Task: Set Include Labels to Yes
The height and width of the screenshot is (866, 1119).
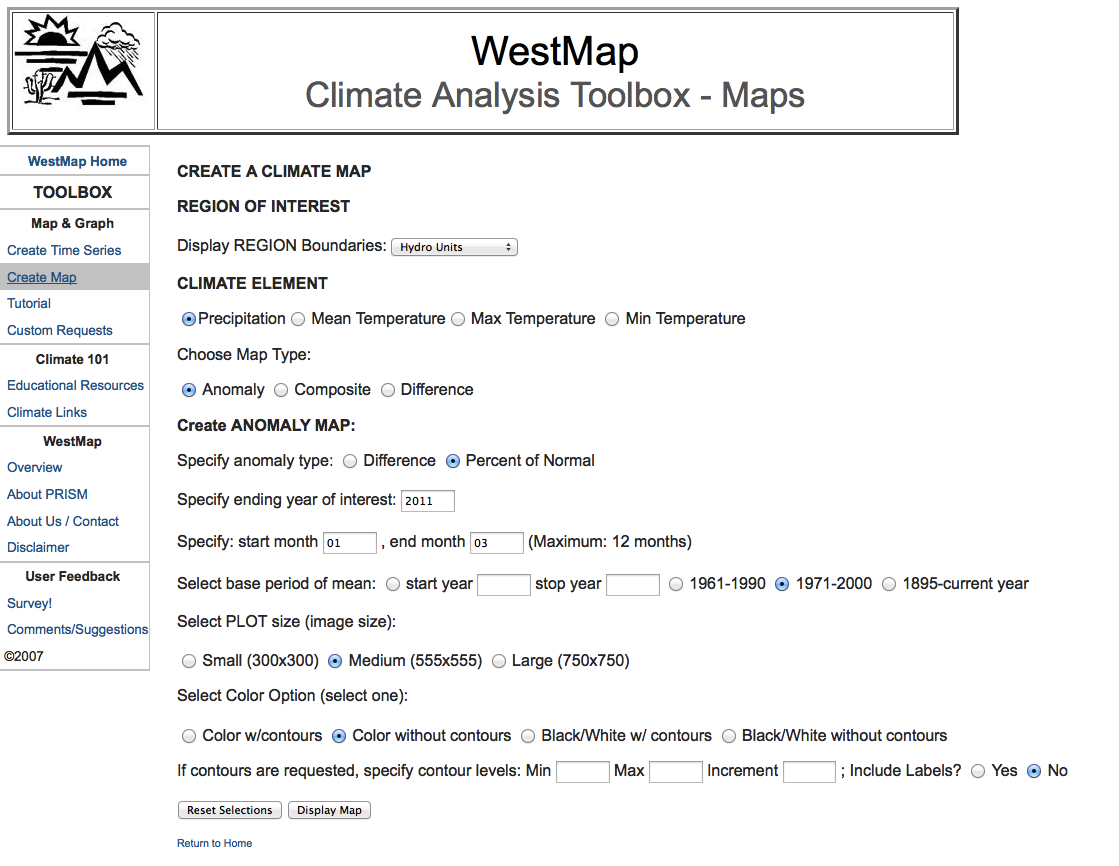Action: (978, 771)
